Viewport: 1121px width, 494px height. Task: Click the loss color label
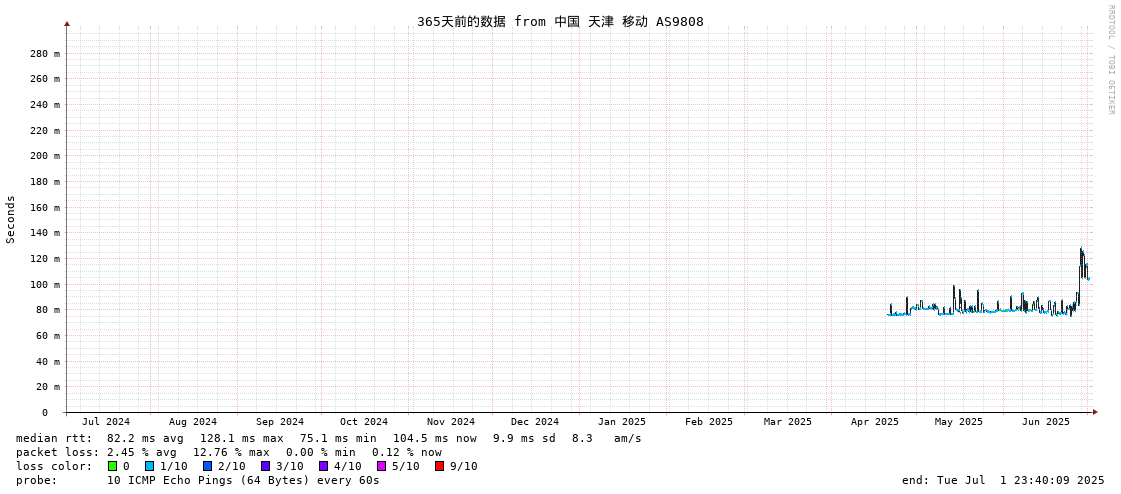[x=54, y=466]
